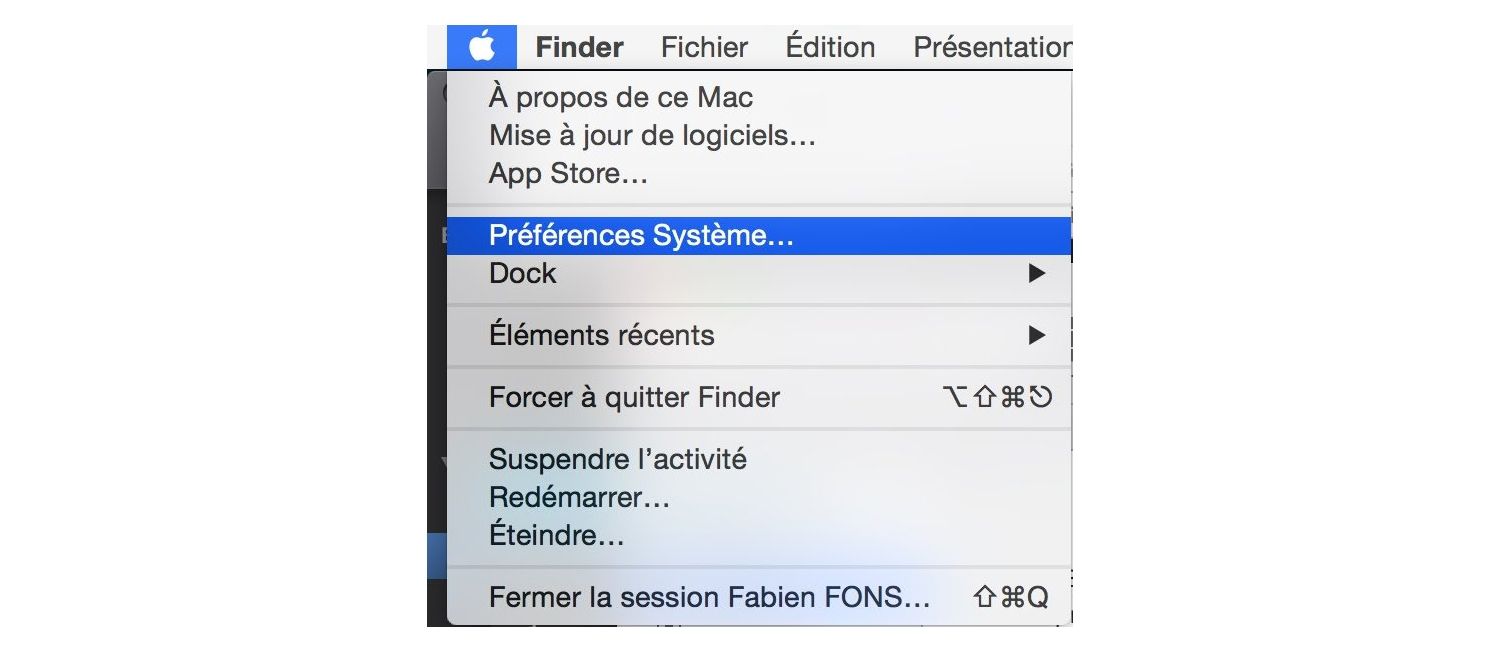
Task: Click the Dock submenu arrow
Action: 1037,272
